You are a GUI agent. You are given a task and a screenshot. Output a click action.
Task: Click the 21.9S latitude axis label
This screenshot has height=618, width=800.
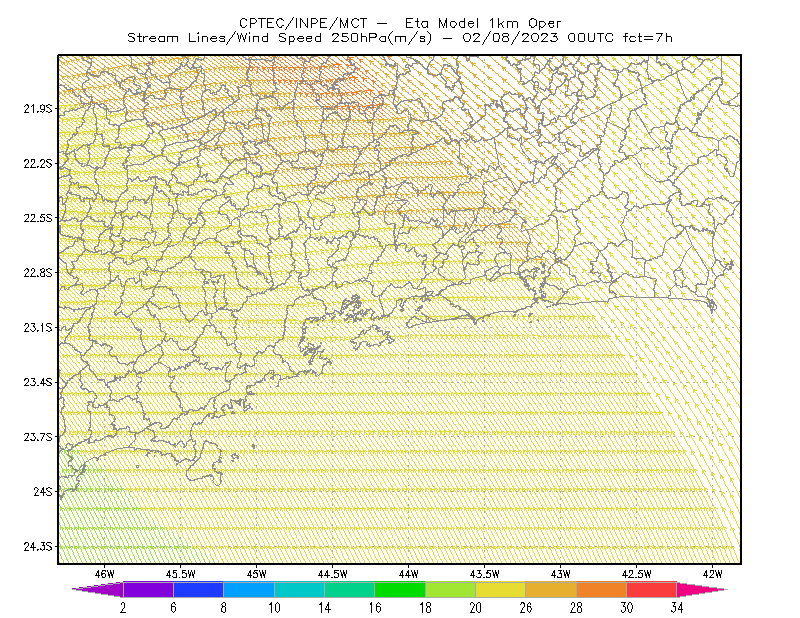pyautogui.click(x=38, y=108)
